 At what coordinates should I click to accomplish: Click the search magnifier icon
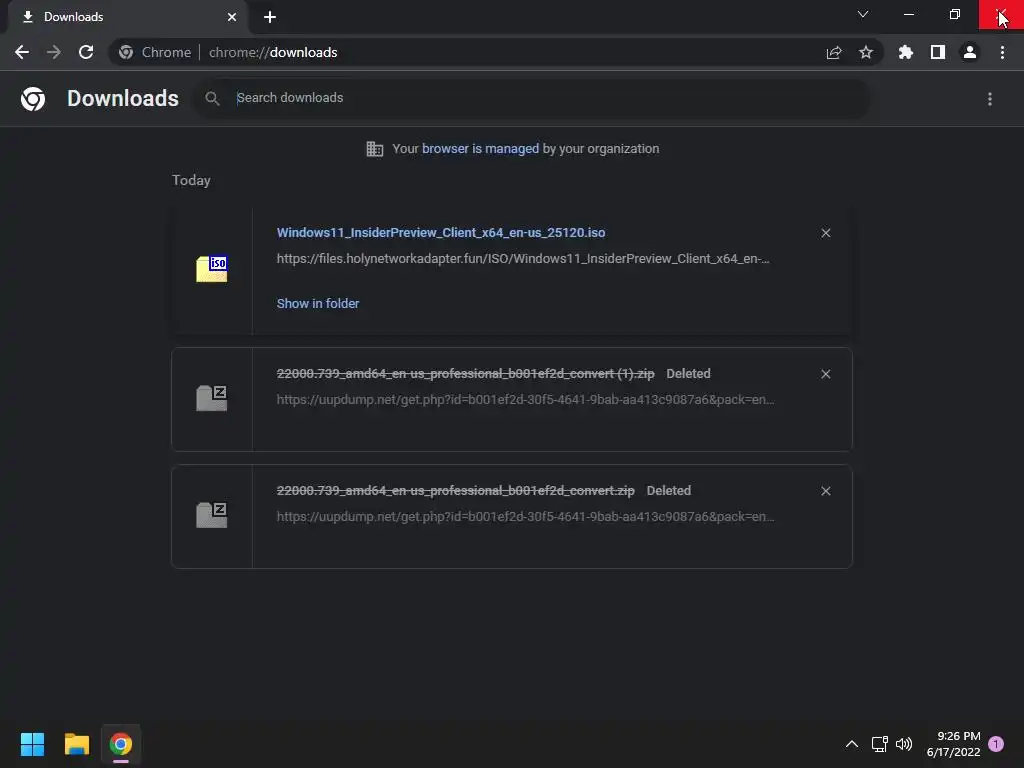coord(212,98)
